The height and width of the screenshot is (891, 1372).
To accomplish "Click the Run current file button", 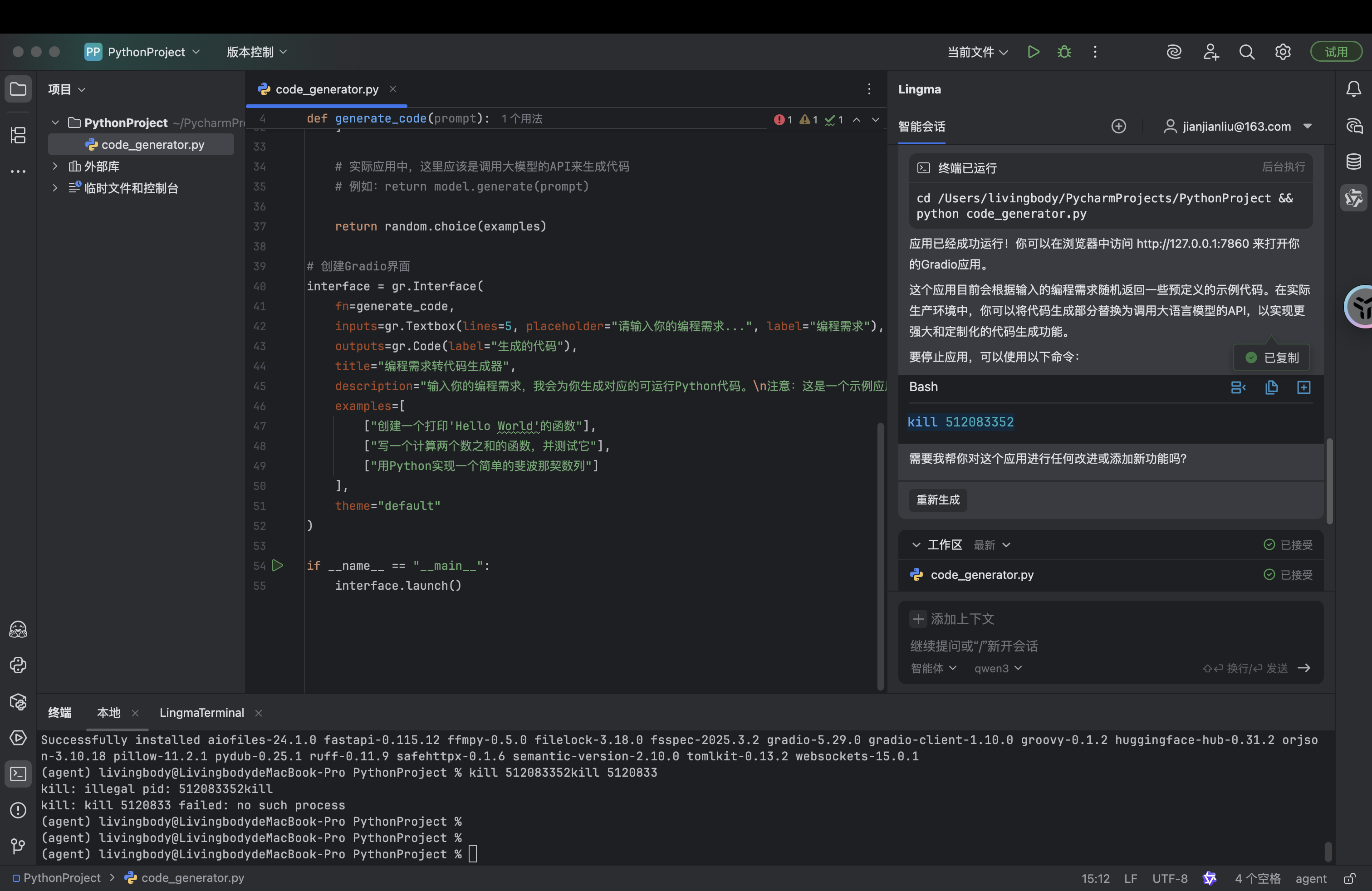I will pos(1033,52).
